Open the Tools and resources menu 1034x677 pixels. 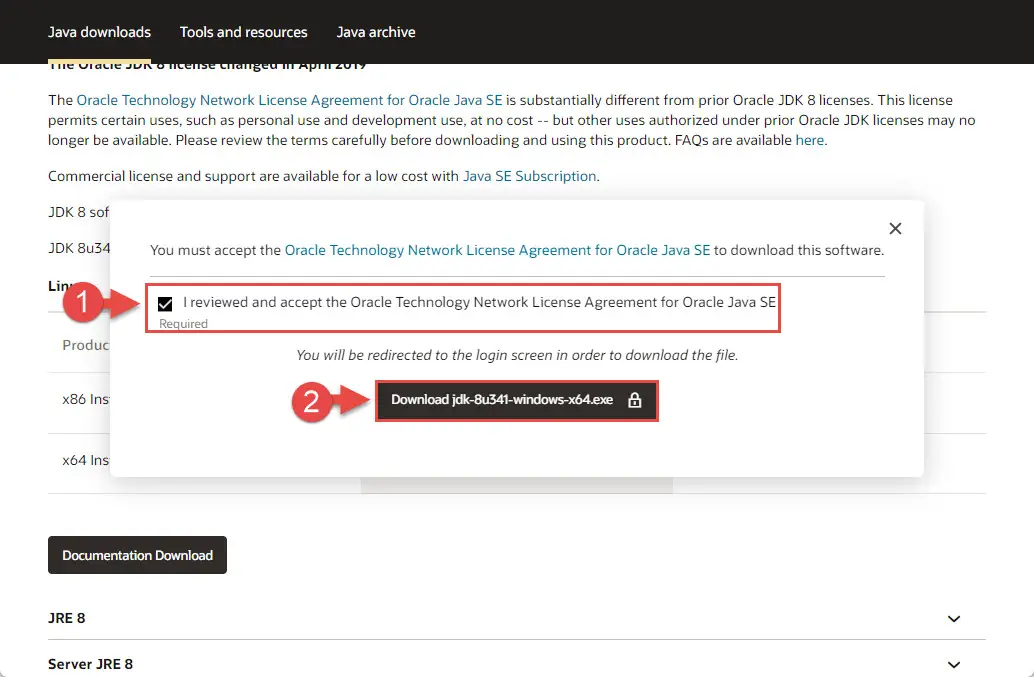pyautogui.click(x=243, y=32)
